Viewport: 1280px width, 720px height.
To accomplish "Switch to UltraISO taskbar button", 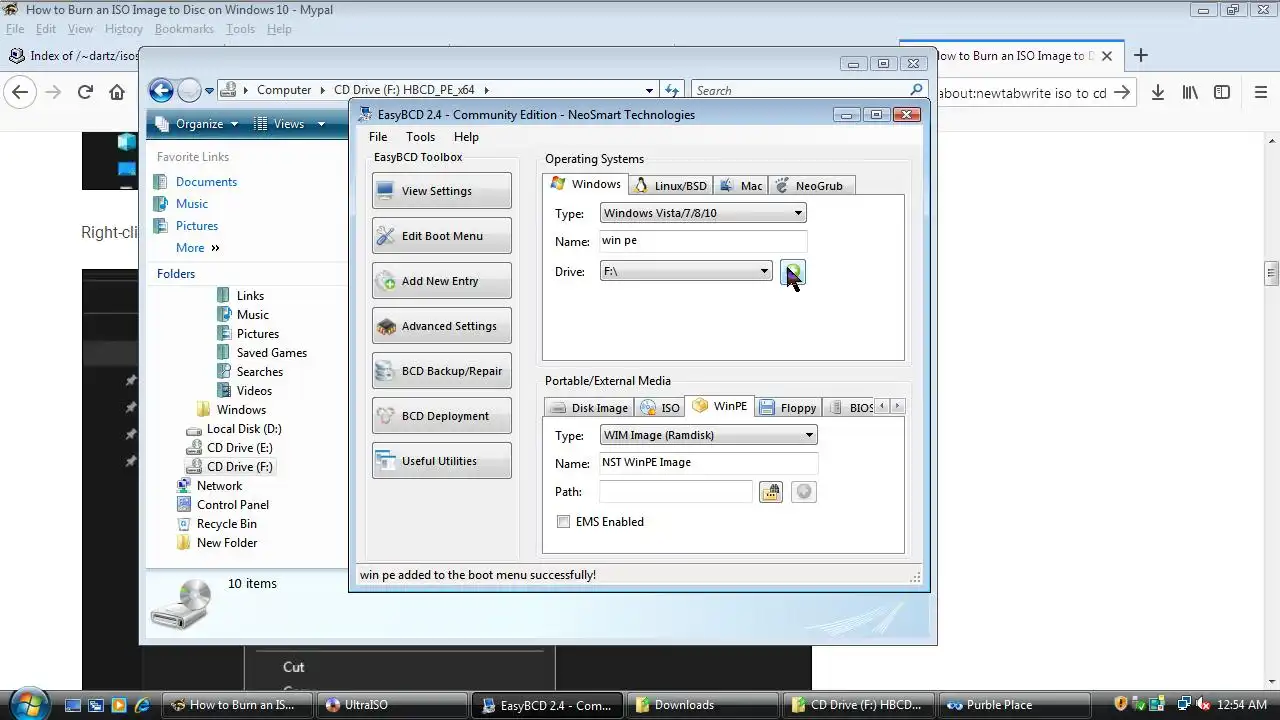I will point(392,705).
